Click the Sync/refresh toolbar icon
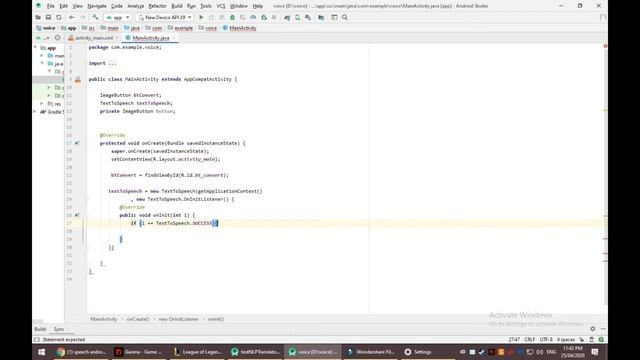This screenshot has height=360, width=640. pyautogui.click(x=59, y=17)
